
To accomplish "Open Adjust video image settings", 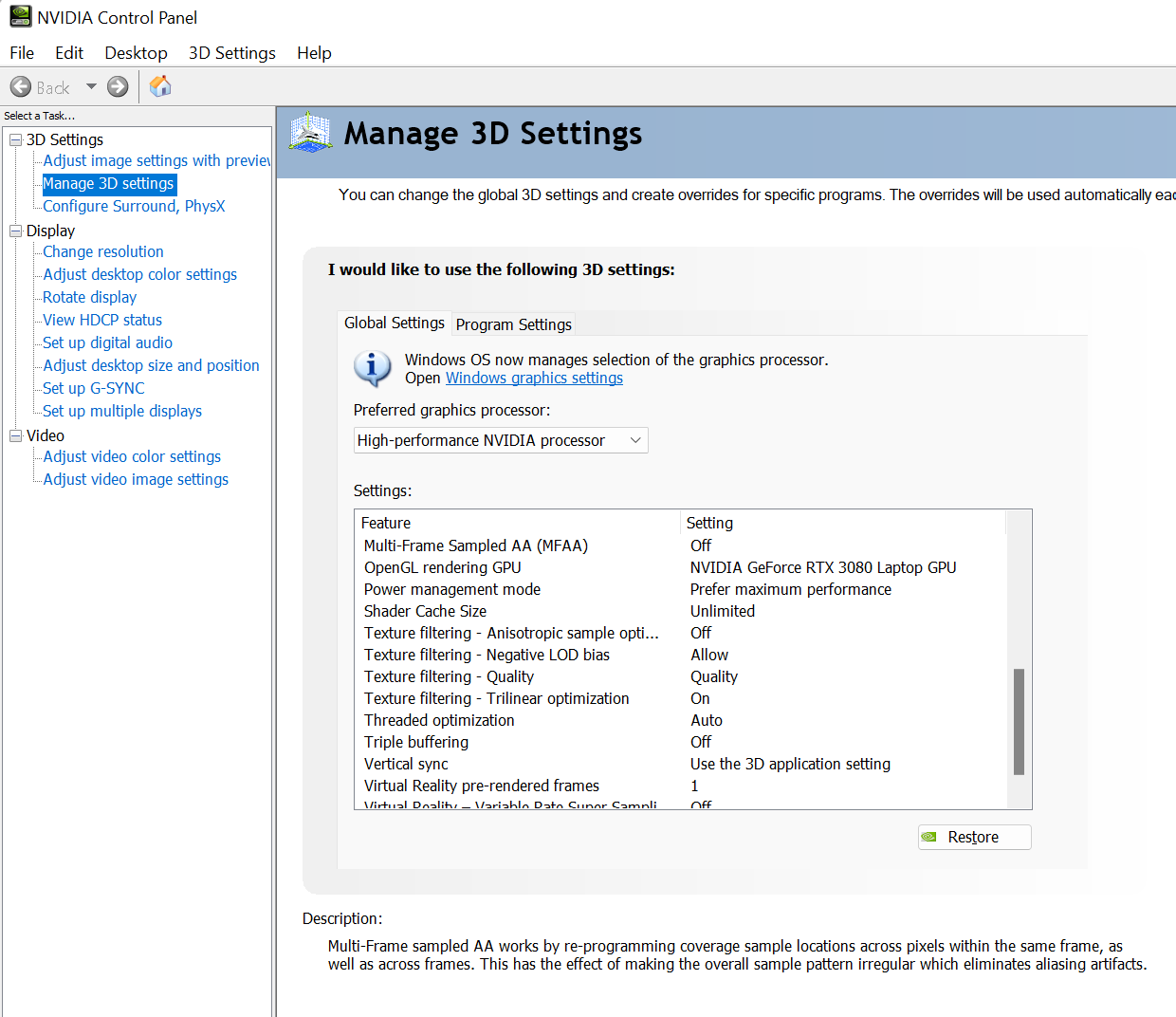I will tap(136, 479).
